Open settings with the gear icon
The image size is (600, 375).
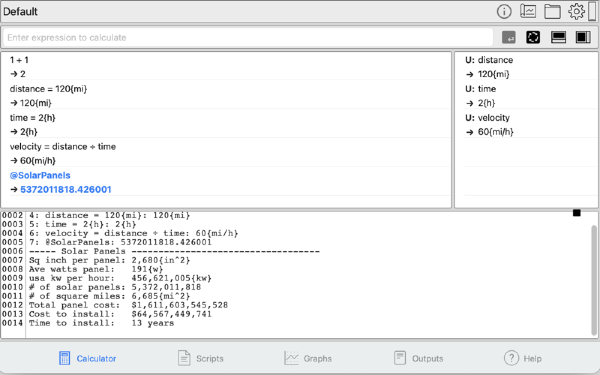coord(576,11)
